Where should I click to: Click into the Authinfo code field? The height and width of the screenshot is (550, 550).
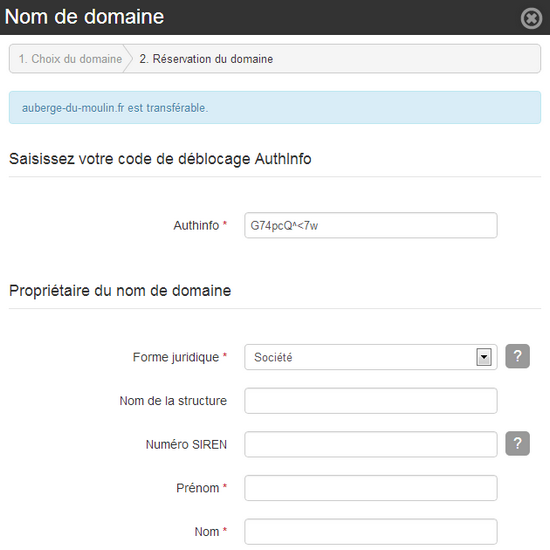coord(371,225)
